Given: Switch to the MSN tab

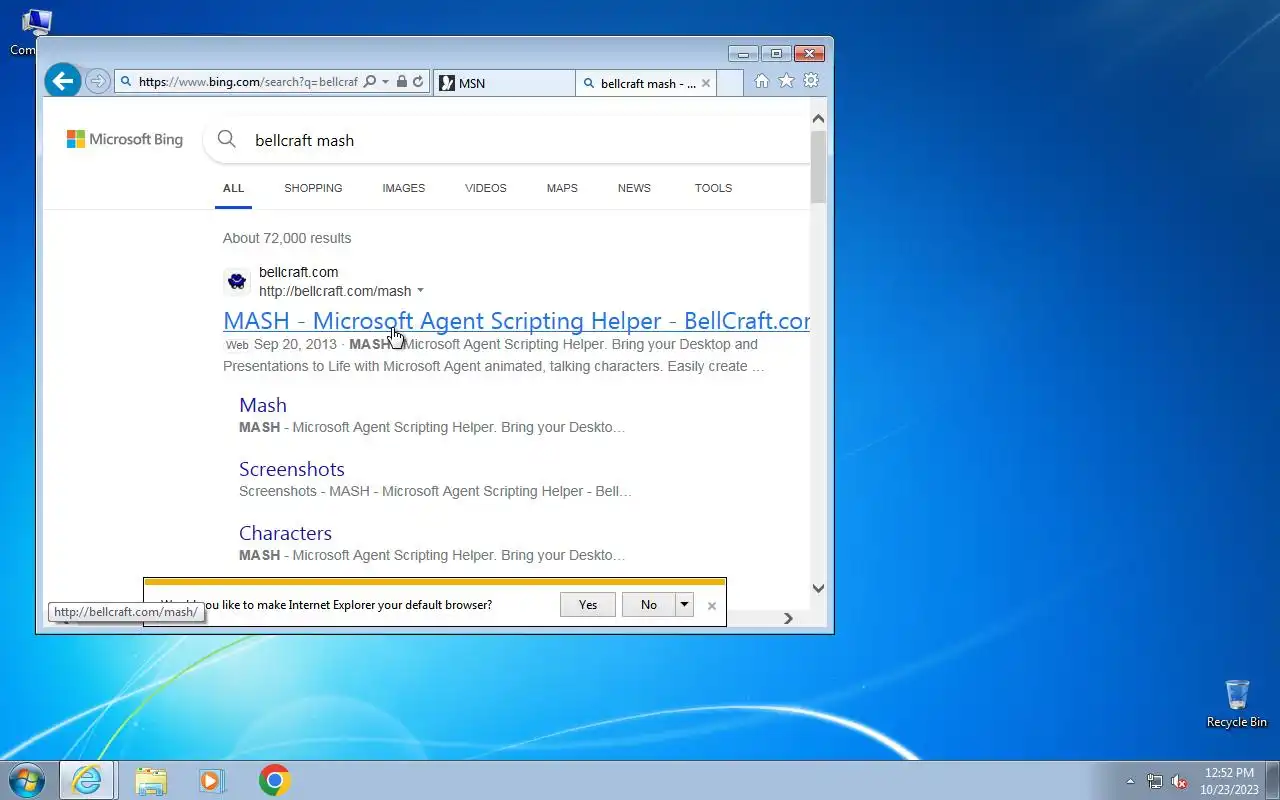Looking at the screenshot, I should coord(505,83).
